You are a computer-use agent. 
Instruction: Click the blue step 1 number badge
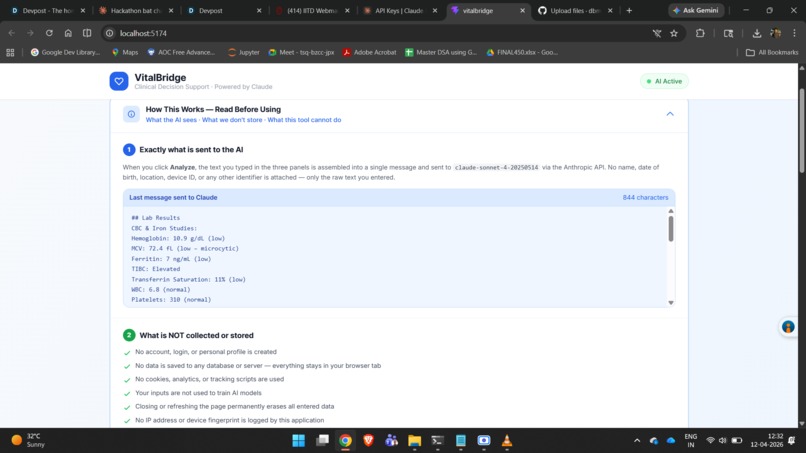click(x=129, y=150)
